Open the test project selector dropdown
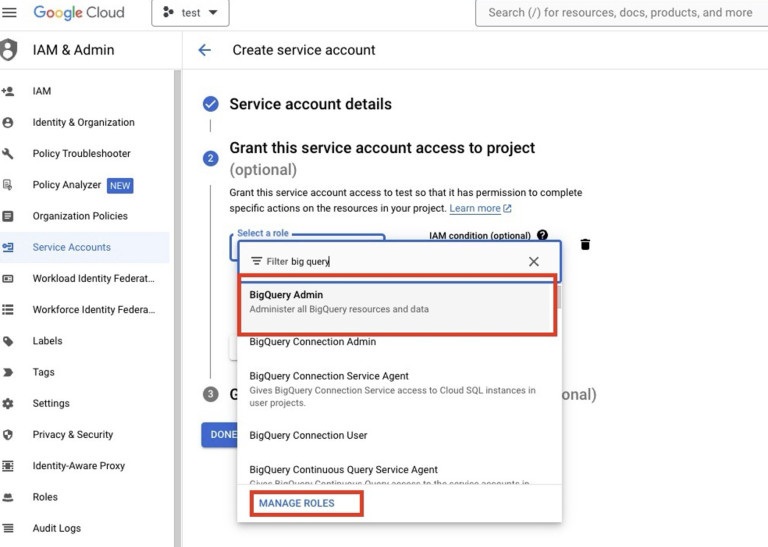The image size is (768, 547). [190, 13]
